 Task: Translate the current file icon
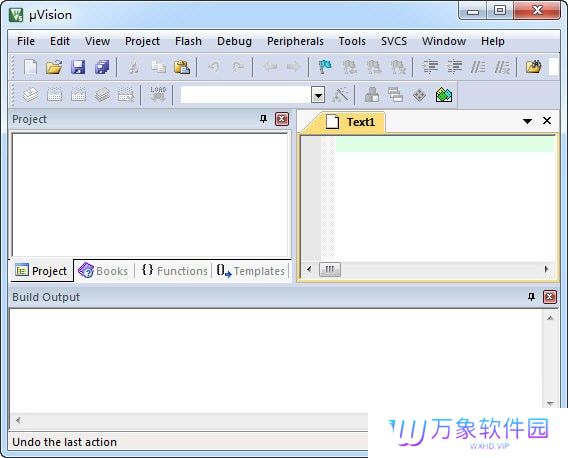[31, 95]
